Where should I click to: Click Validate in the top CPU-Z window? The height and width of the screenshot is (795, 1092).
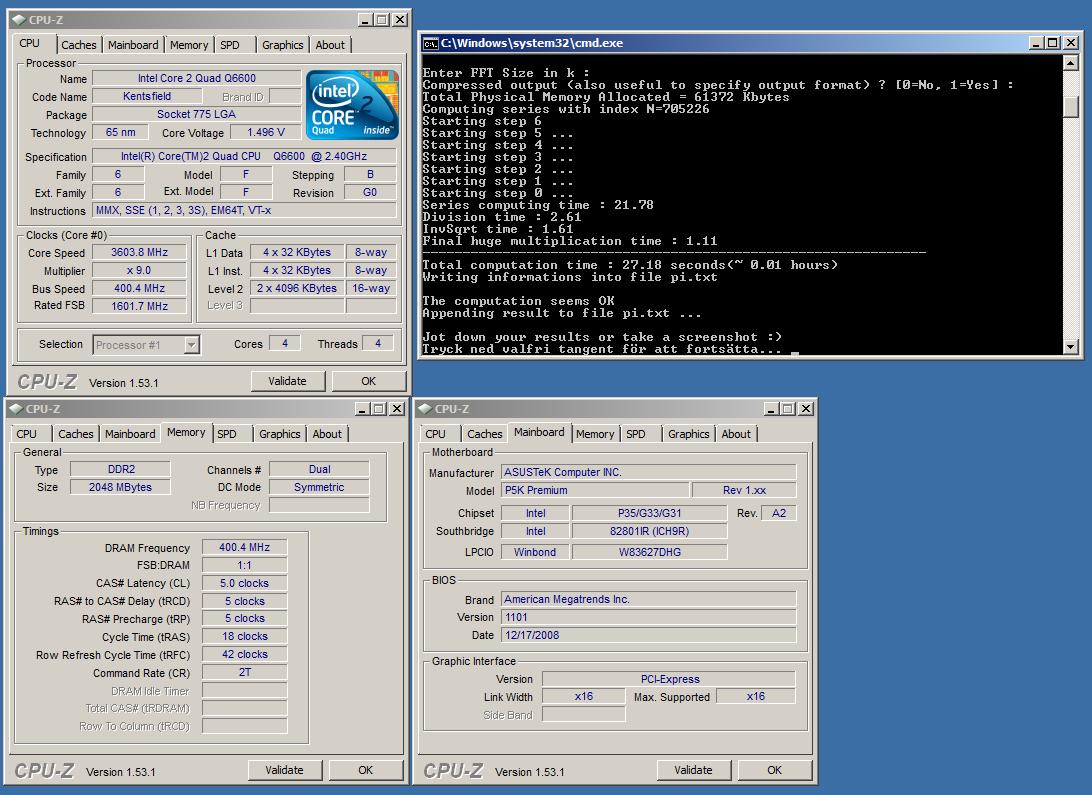(x=288, y=381)
